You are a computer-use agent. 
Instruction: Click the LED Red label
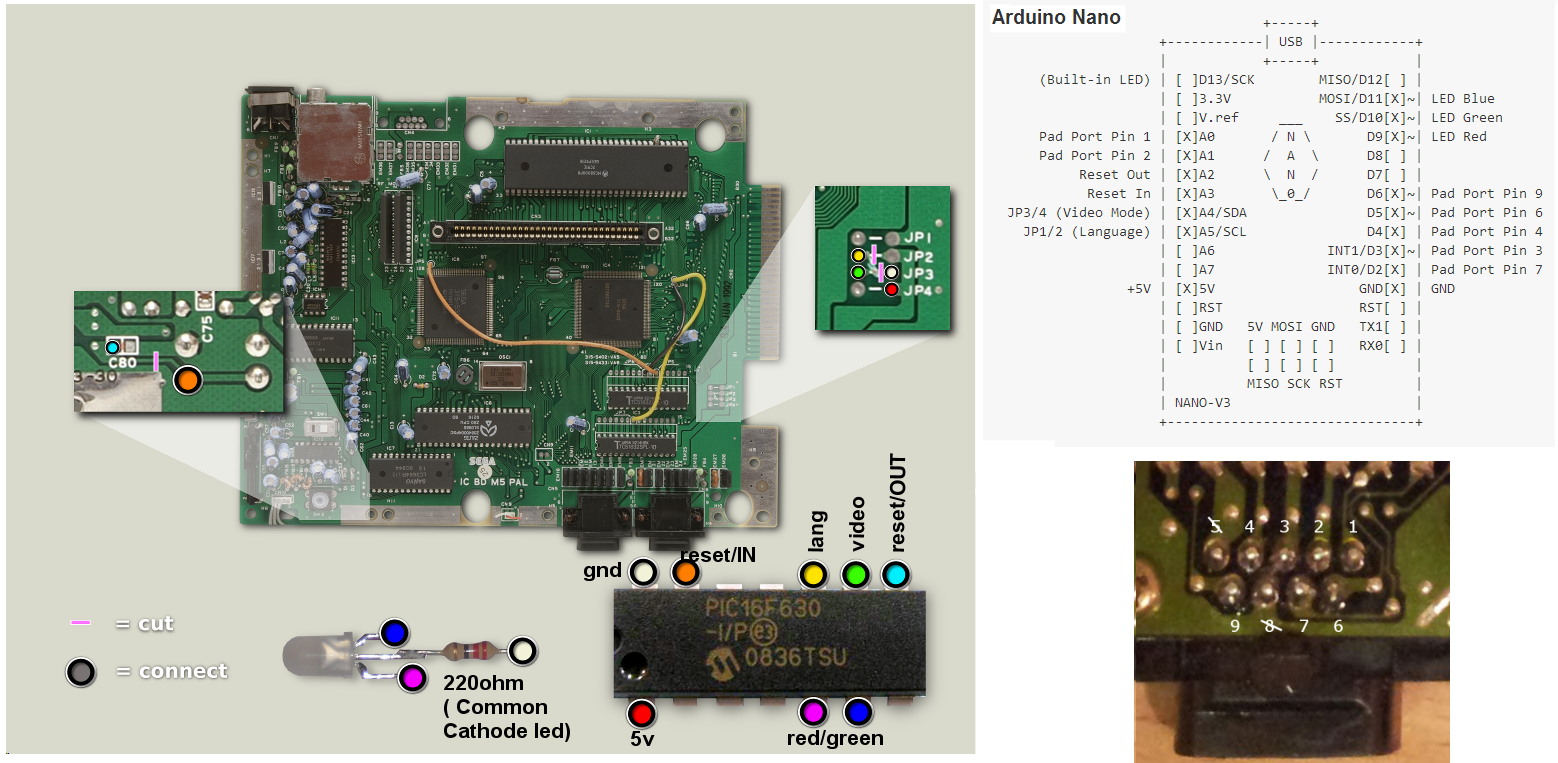click(1459, 137)
